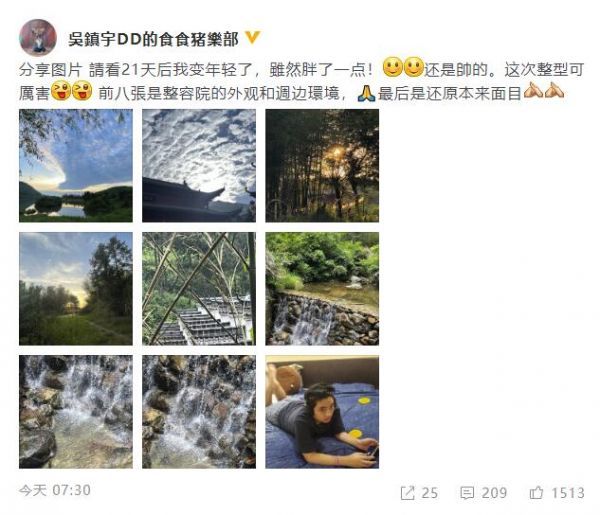Open the grassy path at dusk photo
This screenshot has width=600, height=515.
tap(76, 289)
